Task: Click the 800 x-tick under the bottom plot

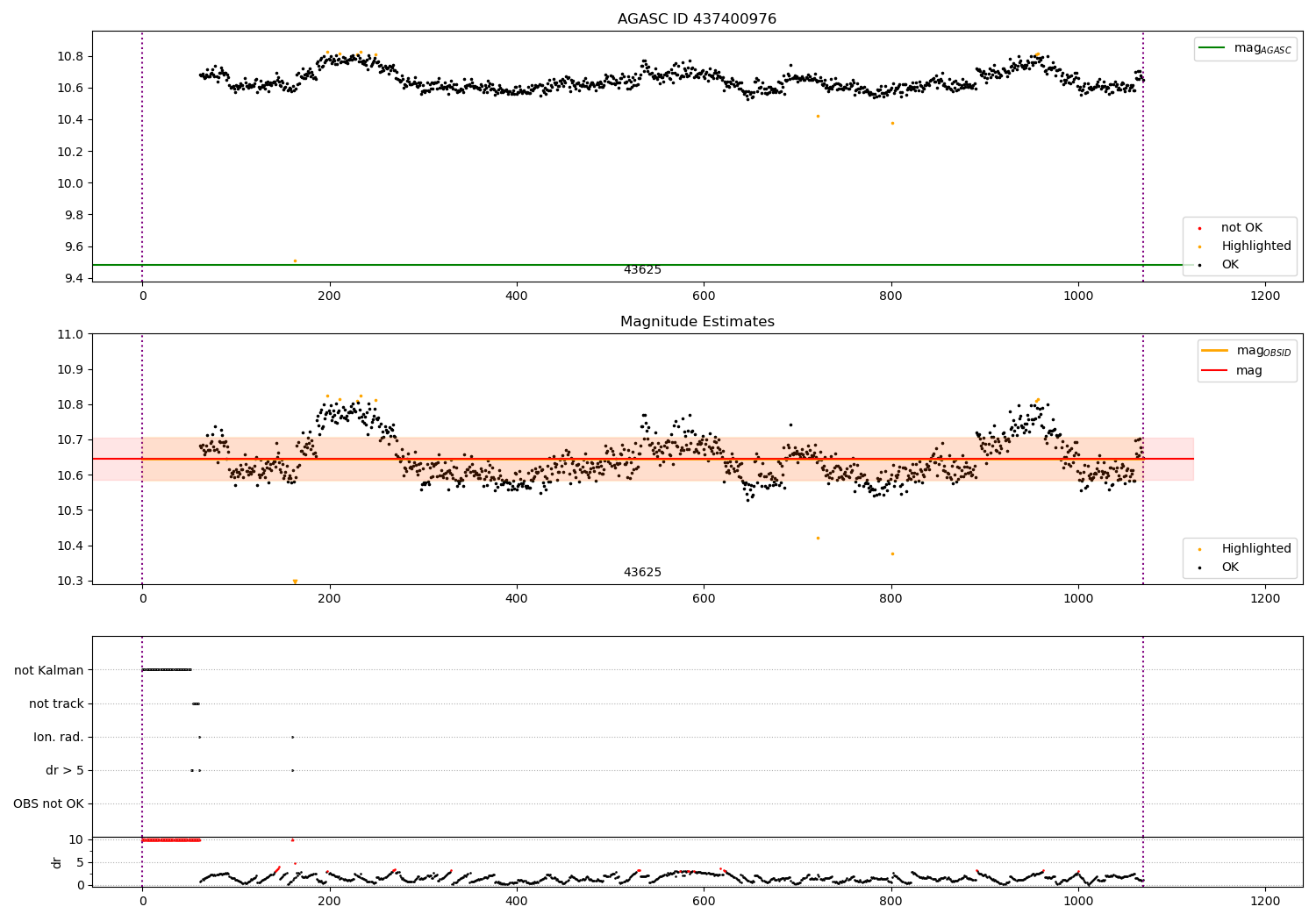Action: coord(891,901)
